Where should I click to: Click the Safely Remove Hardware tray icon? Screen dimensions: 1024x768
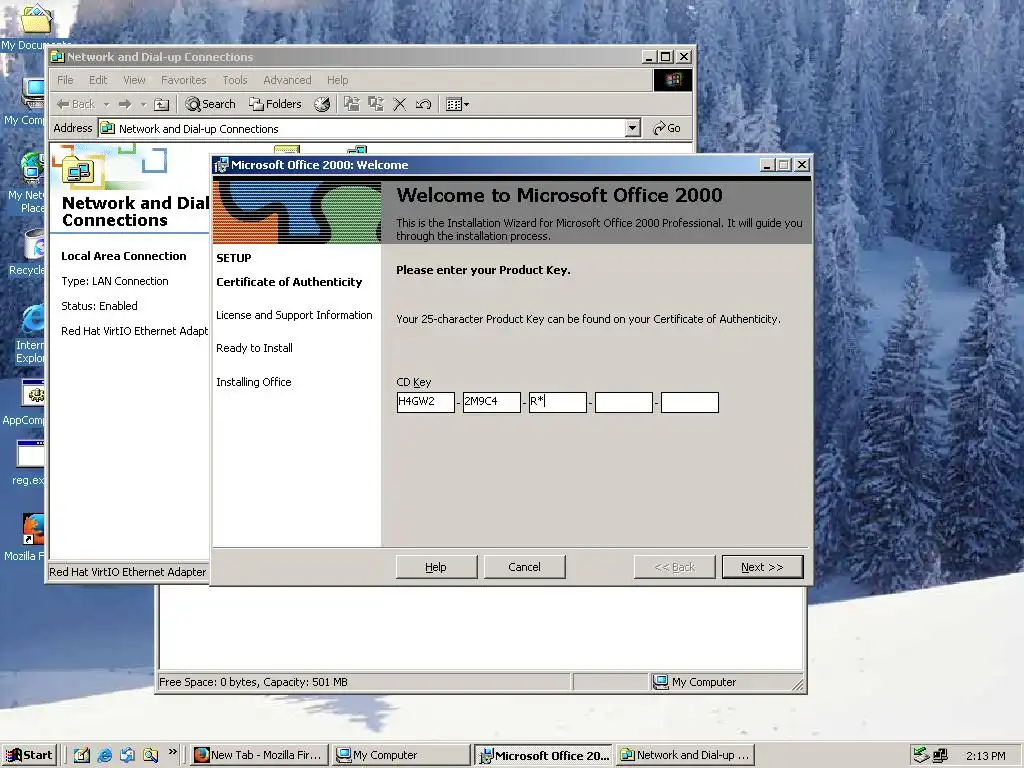921,755
